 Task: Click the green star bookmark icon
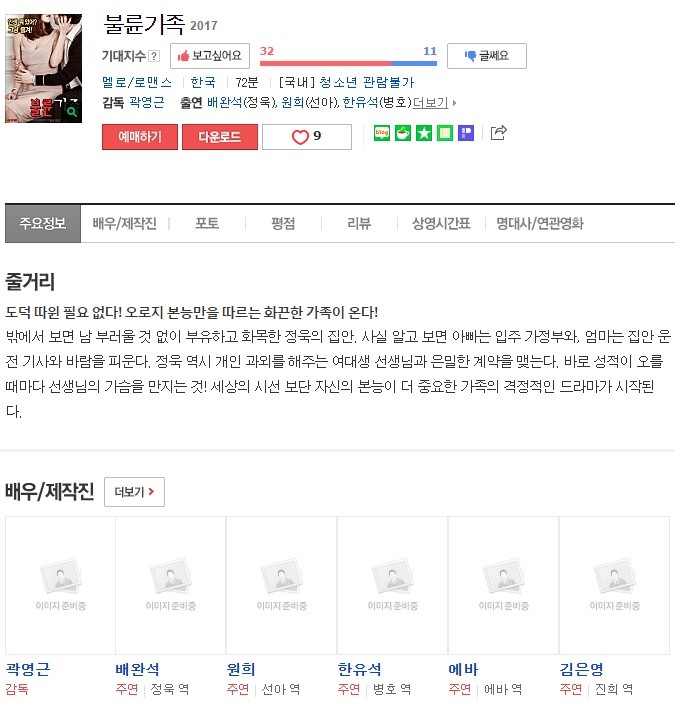(424, 133)
